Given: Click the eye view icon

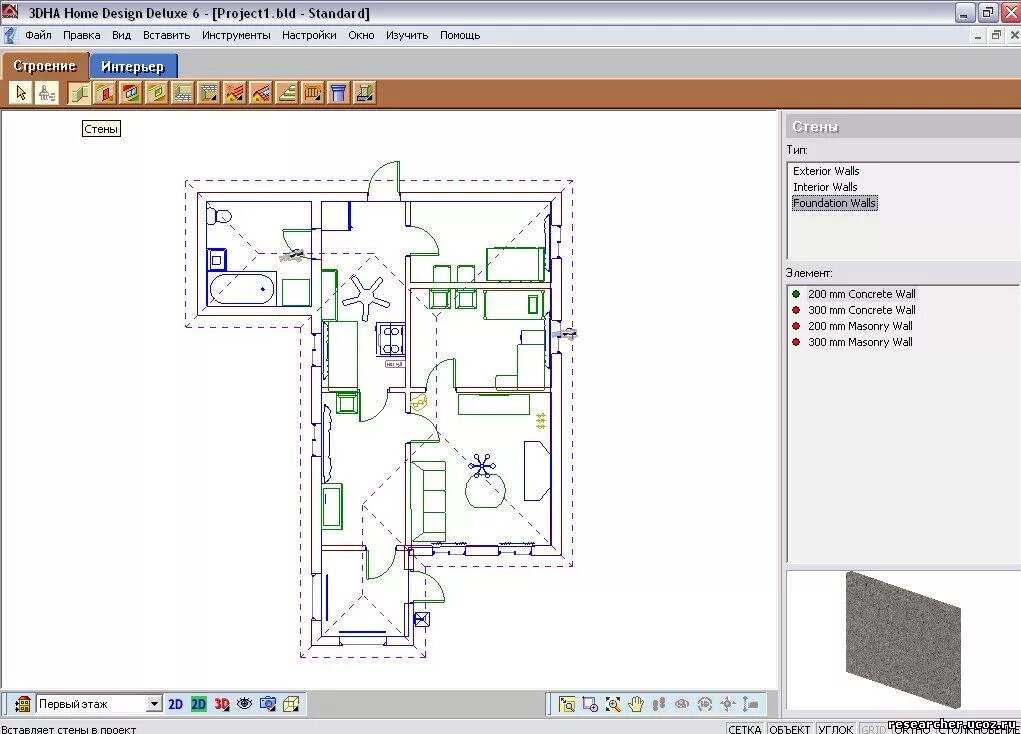Looking at the screenshot, I should click(245, 703).
